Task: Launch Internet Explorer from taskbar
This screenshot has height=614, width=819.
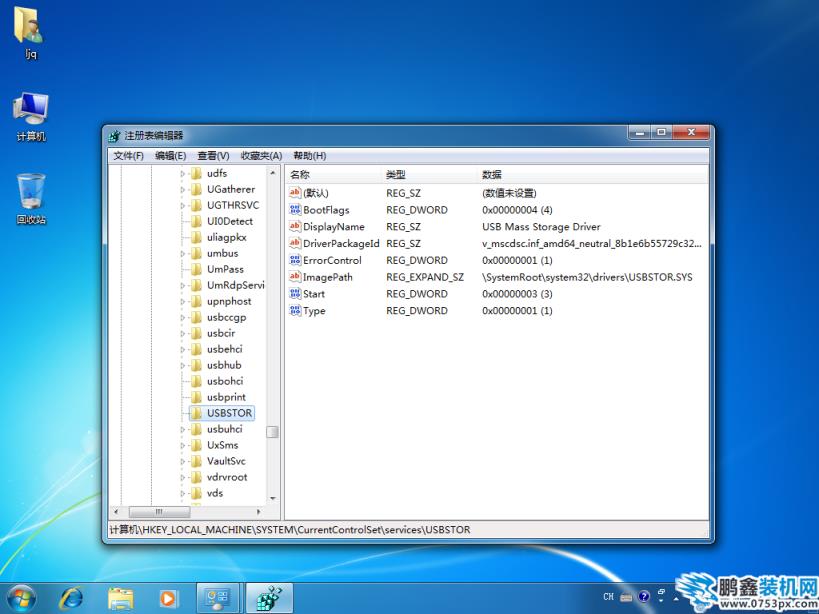Action: pyautogui.click(x=71, y=598)
